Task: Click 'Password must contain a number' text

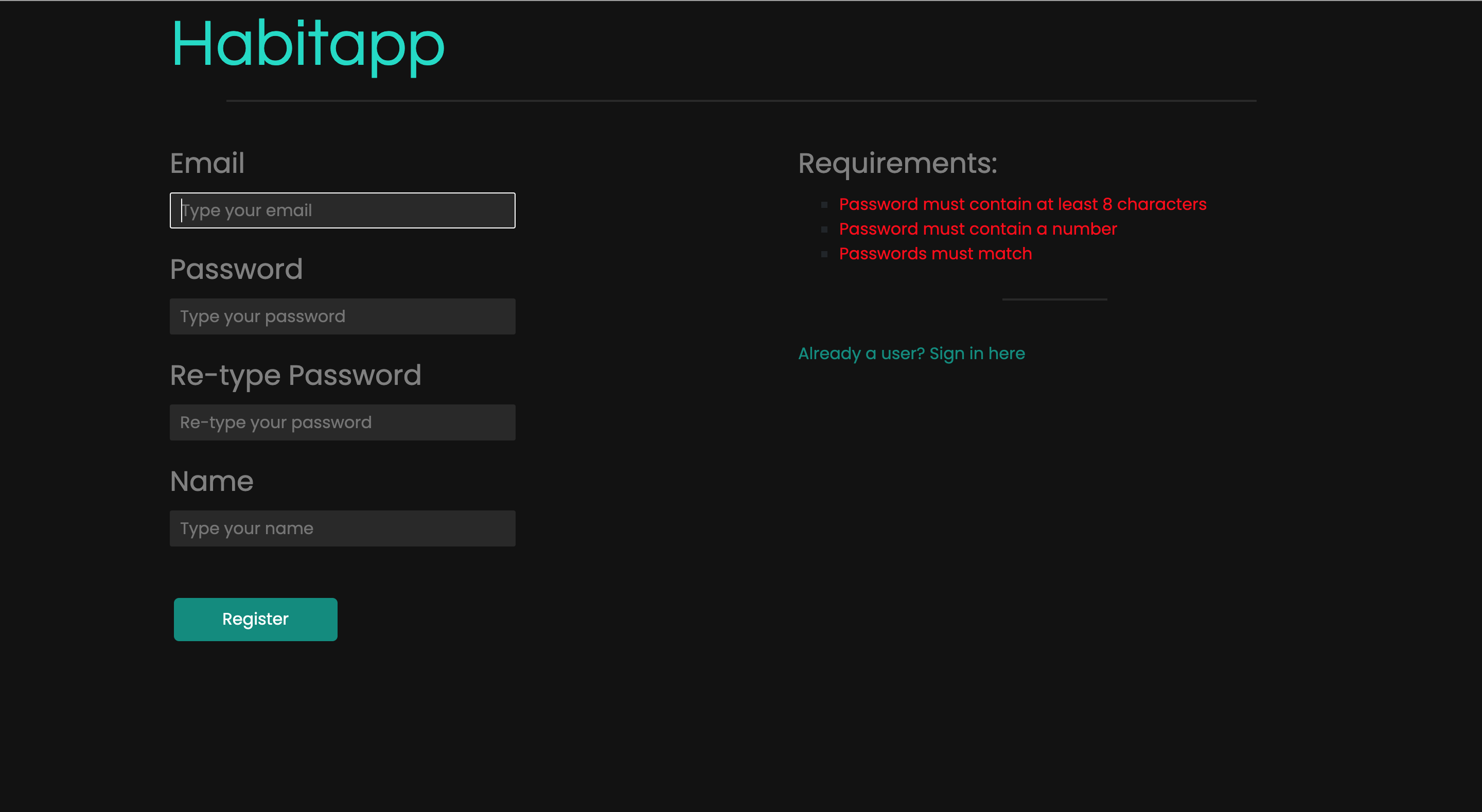Action: (x=978, y=228)
